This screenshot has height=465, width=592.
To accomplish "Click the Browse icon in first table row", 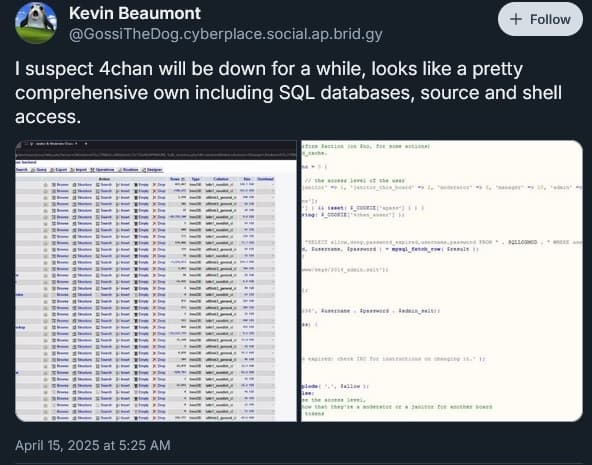I will tap(54, 185).
